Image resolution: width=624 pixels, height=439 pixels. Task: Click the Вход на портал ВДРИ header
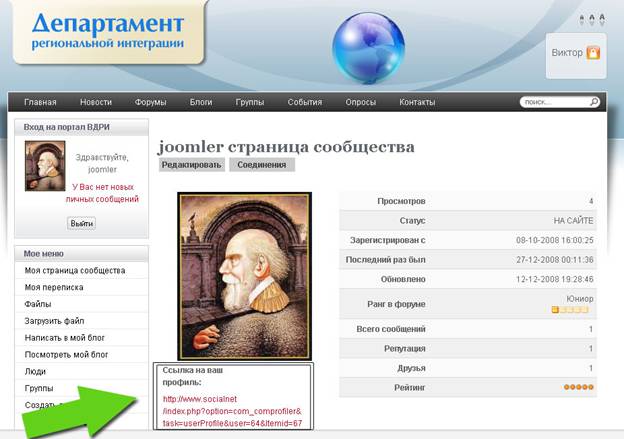pyautogui.click(x=82, y=127)
